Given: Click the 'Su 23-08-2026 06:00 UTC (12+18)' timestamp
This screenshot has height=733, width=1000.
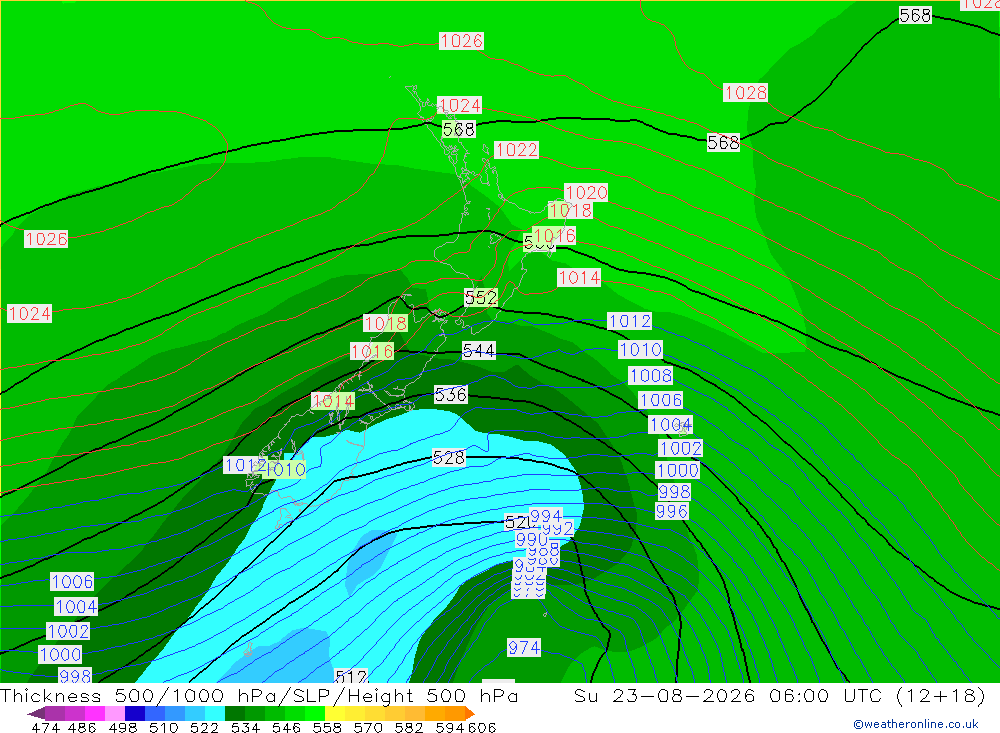Looking at the screenshot, I should point(780,696).
